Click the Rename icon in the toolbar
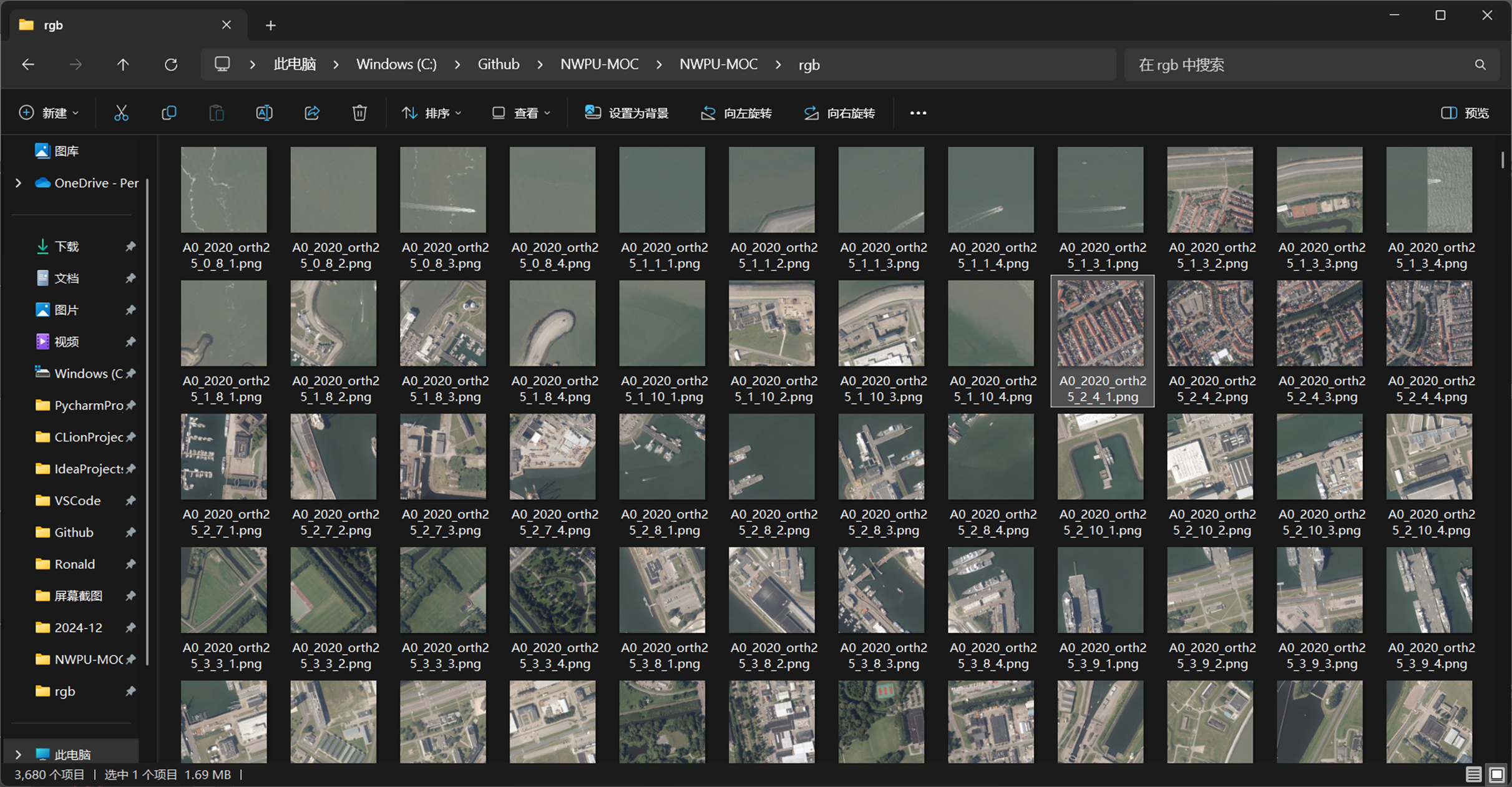 [x=264, y=113]
